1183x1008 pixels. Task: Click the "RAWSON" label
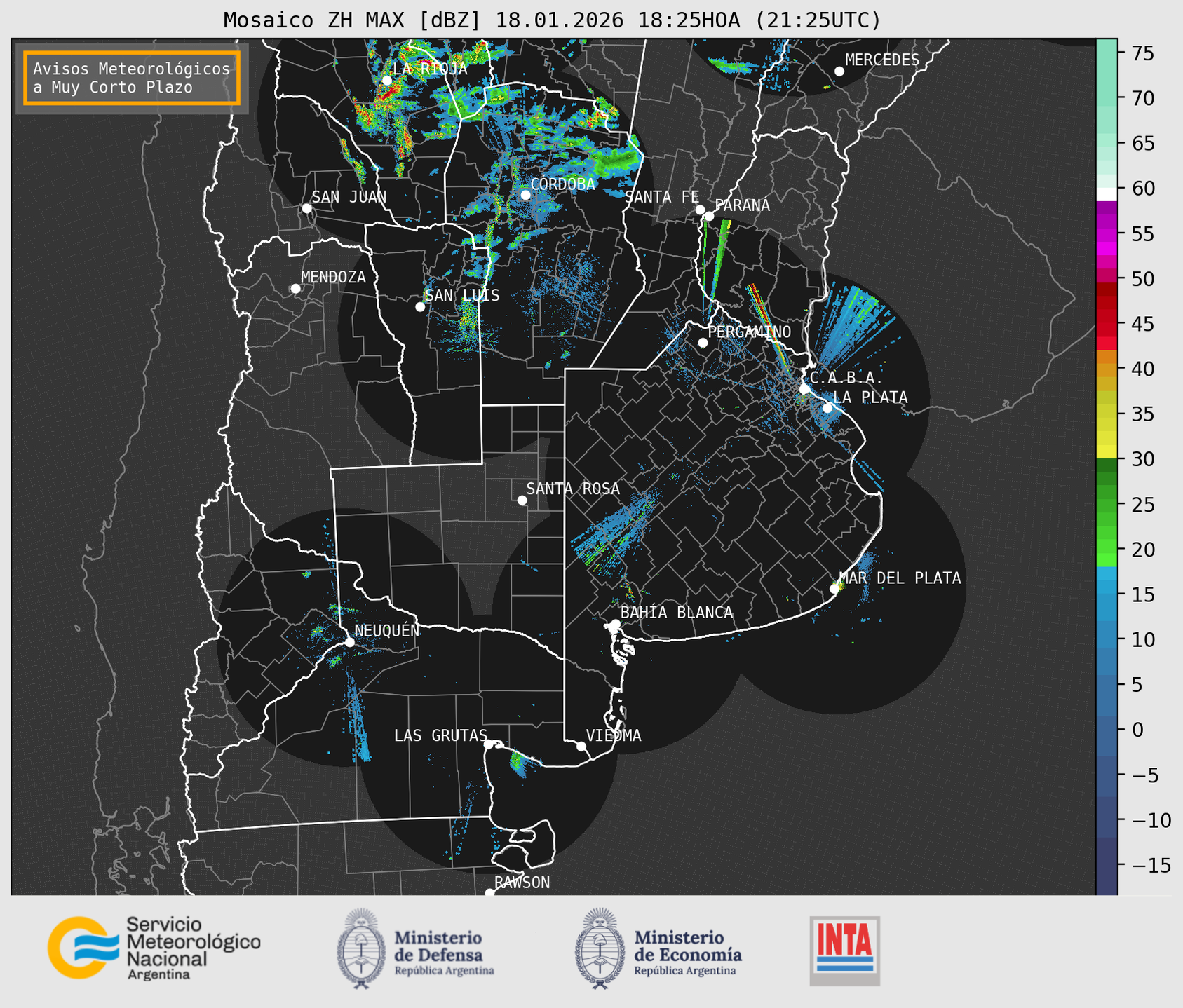coord(522,883)
